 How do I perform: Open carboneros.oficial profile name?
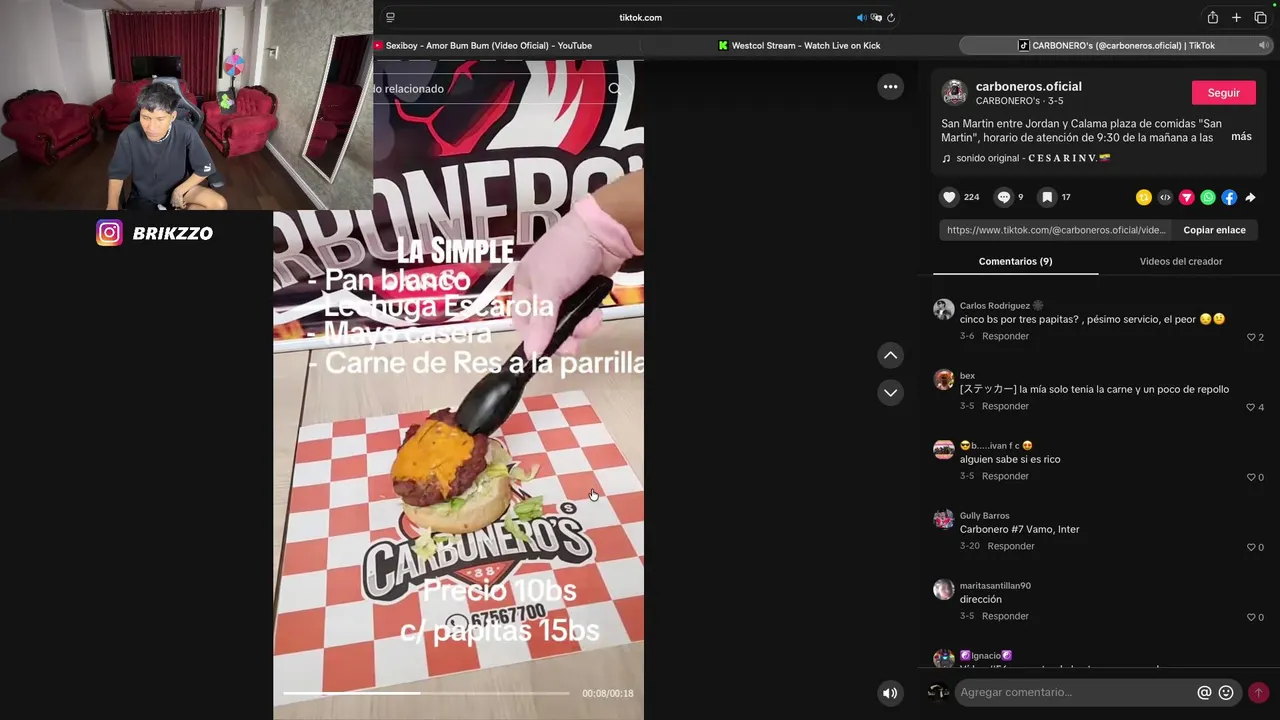point(1028,86)
